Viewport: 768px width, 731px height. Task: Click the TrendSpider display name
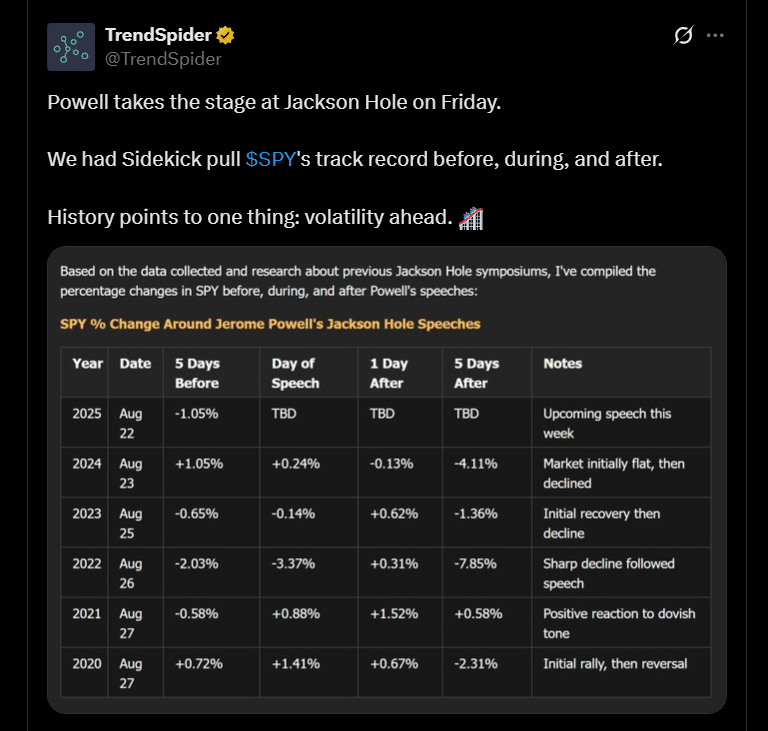158,35
